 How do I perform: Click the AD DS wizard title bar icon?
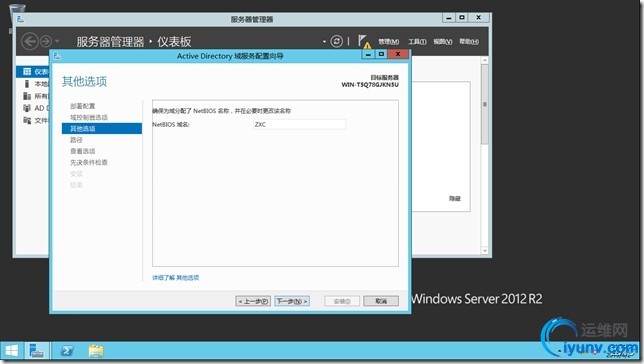(x=57, y=56)
